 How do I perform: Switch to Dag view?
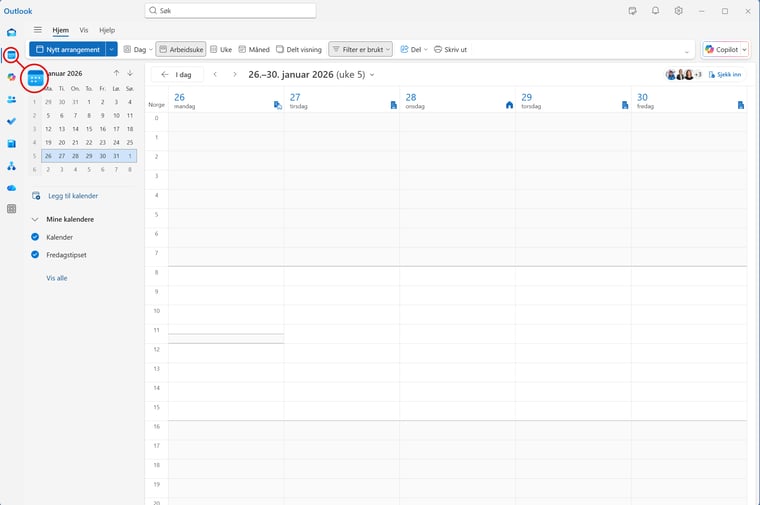click(135, 49)
